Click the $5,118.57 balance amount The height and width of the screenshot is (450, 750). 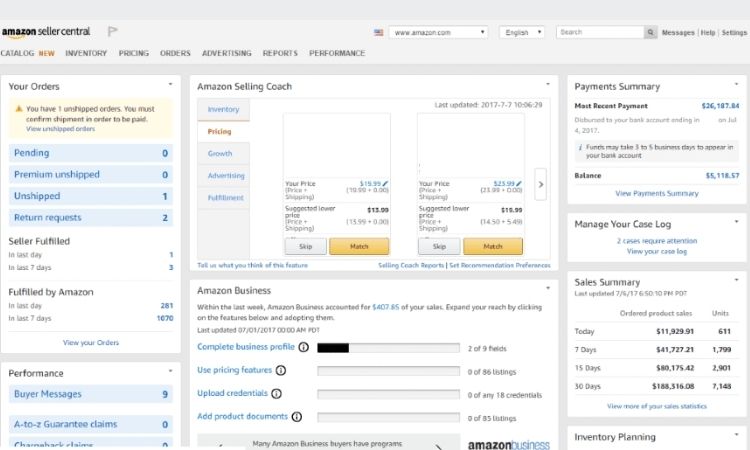722,176
